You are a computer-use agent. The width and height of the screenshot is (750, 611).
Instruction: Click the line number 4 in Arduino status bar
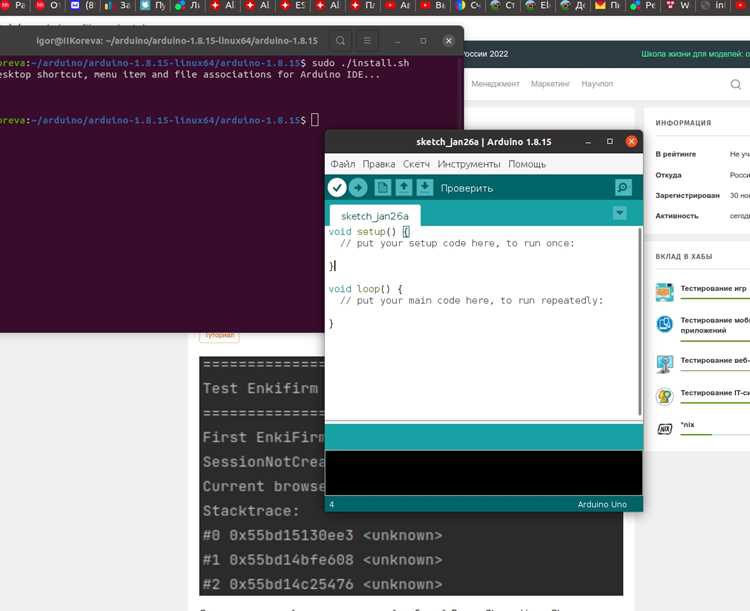[331, 504]
